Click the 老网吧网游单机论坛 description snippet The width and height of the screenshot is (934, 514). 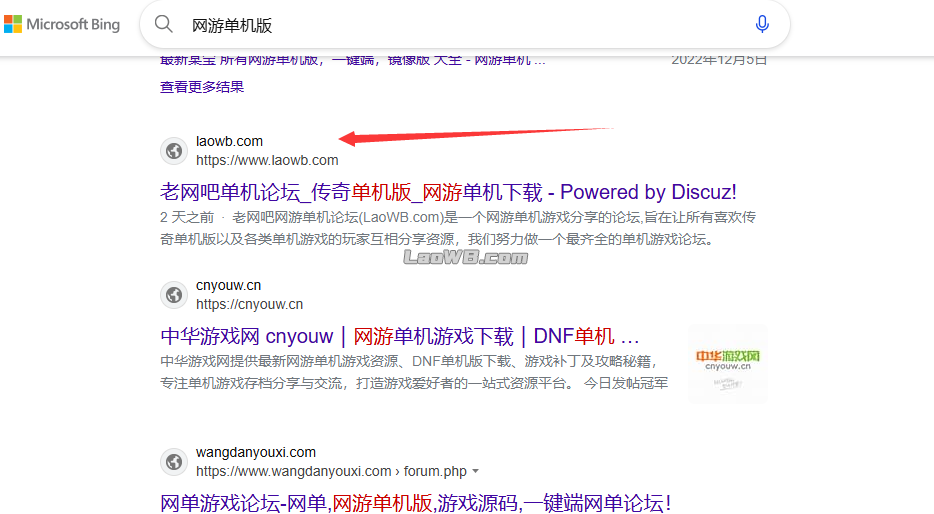[x=457, y=228]
